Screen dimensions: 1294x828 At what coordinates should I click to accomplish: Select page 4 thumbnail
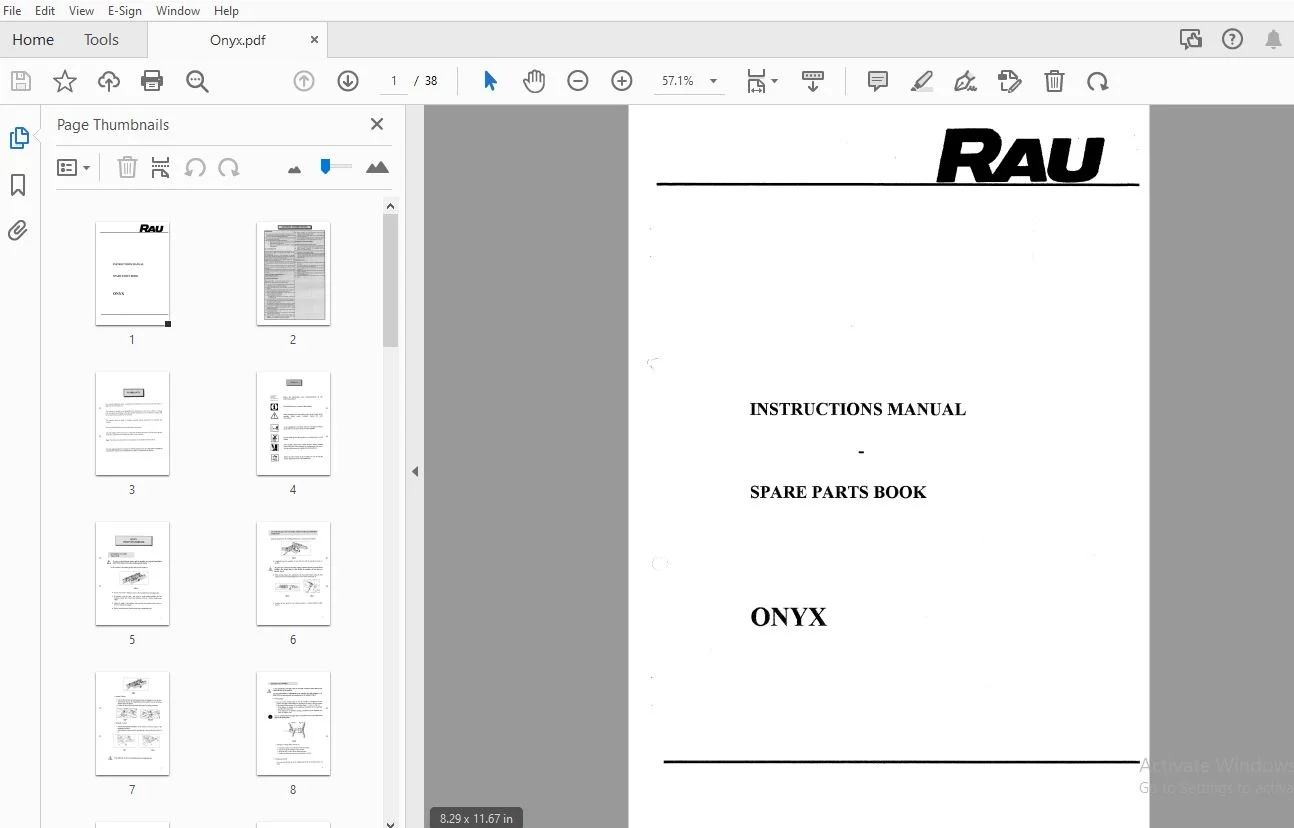(x=293, y=423)
